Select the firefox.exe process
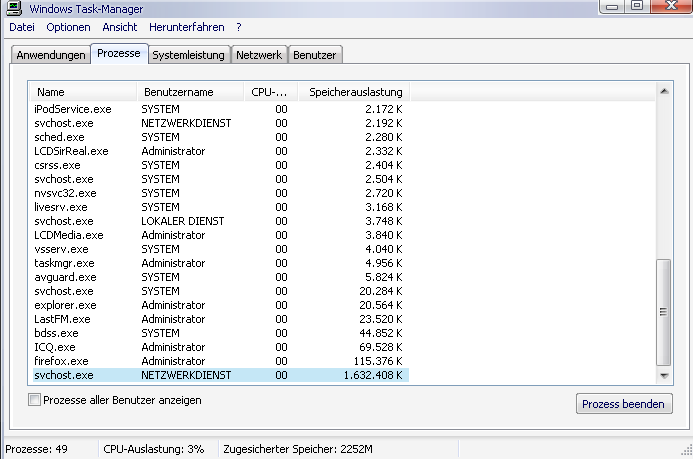The width and height of the screenshot is (693, 459). coord(221,361)
